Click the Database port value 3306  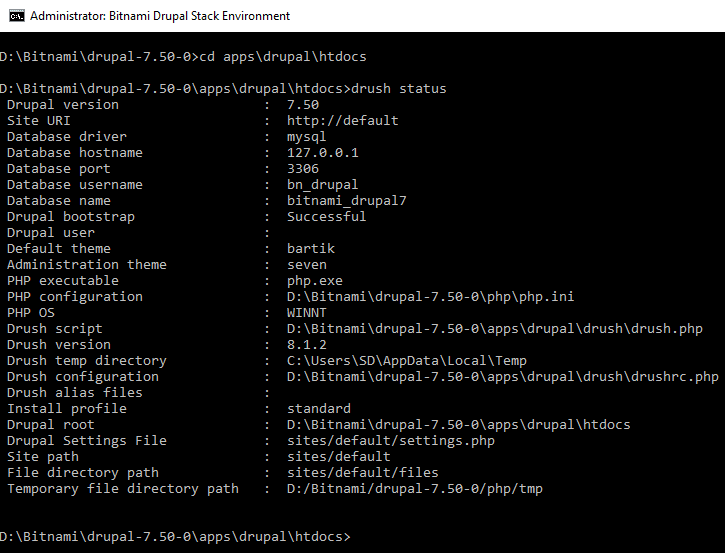[303, 169]
